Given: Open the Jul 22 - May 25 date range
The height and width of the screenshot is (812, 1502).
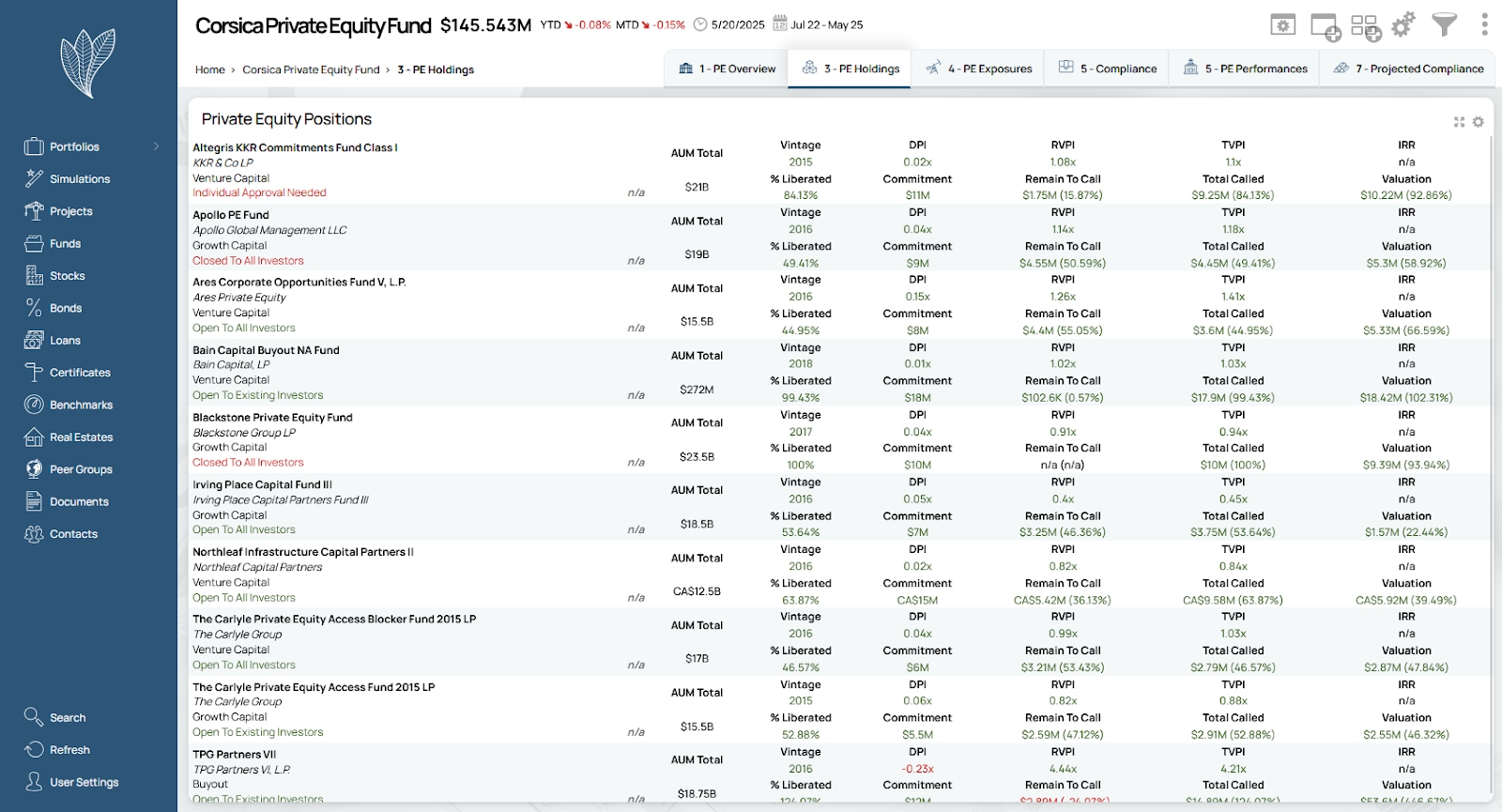Looking at the screenshot, I should click(x=826, y=25).
